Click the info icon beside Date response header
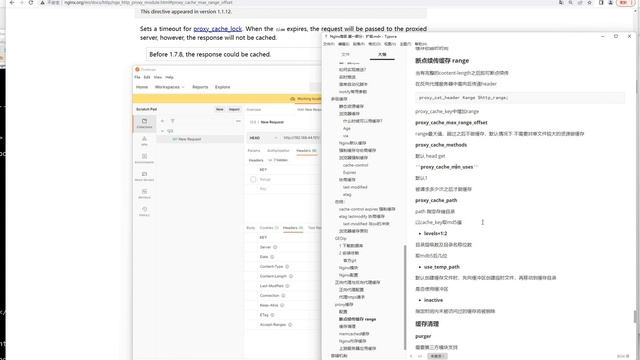The height and width of the screenshot is (360, 640). pos(272,257)
